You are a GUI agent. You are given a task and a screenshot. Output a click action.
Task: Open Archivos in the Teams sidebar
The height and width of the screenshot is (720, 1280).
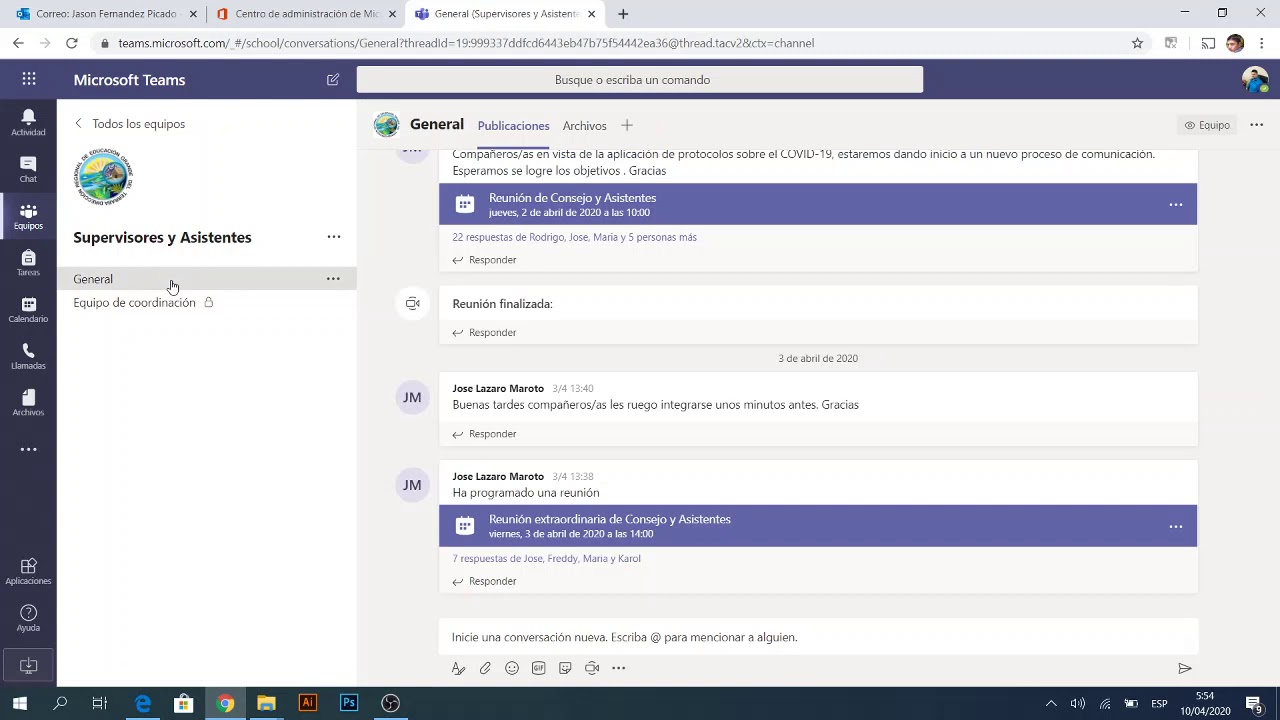coord(28,402)
